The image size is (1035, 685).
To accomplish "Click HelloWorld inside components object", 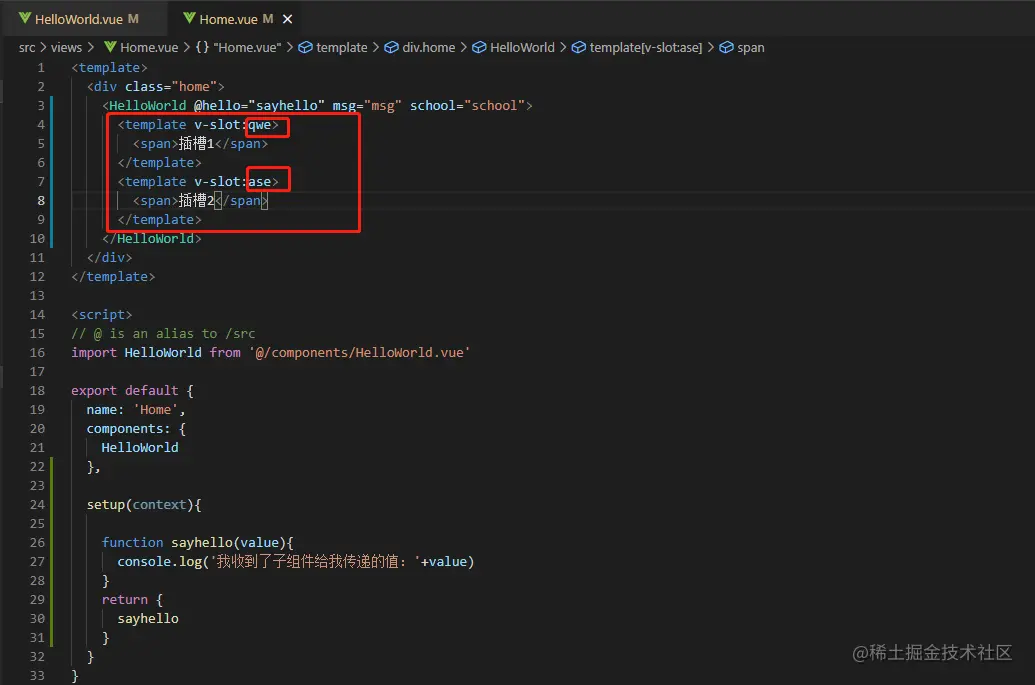I will pos(140,448).
